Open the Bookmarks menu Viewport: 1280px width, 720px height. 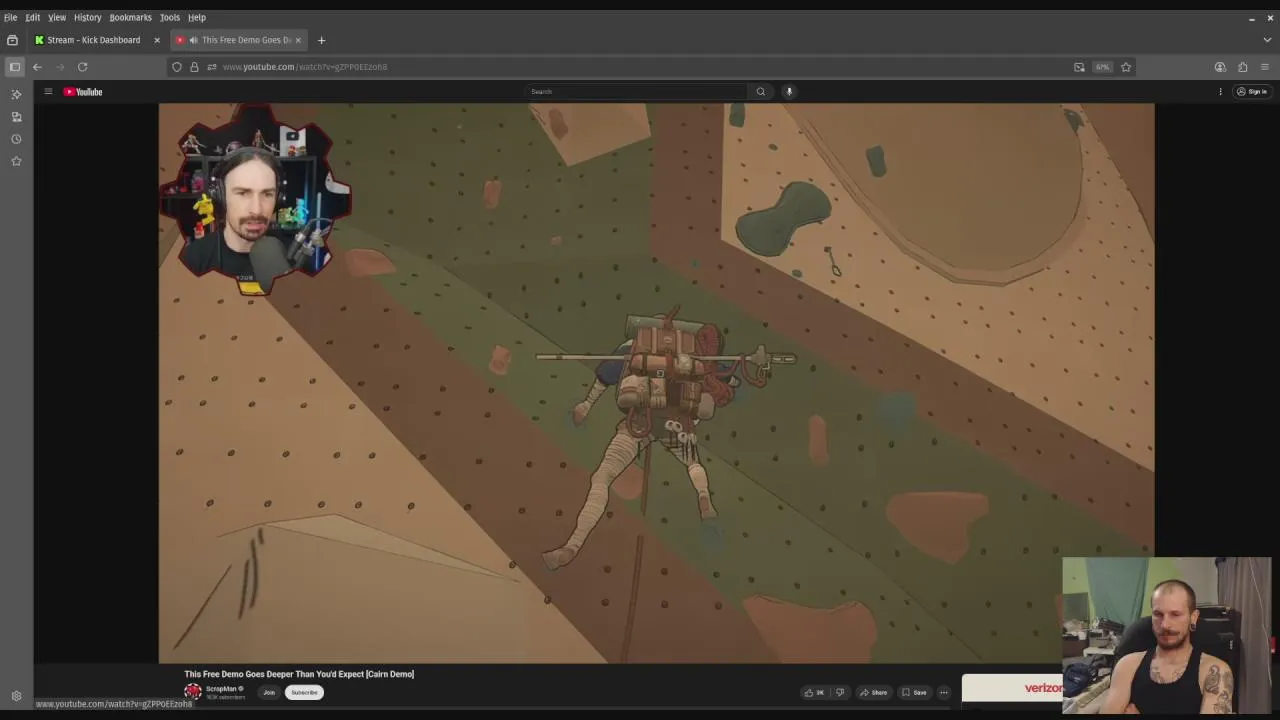point(130,17)
